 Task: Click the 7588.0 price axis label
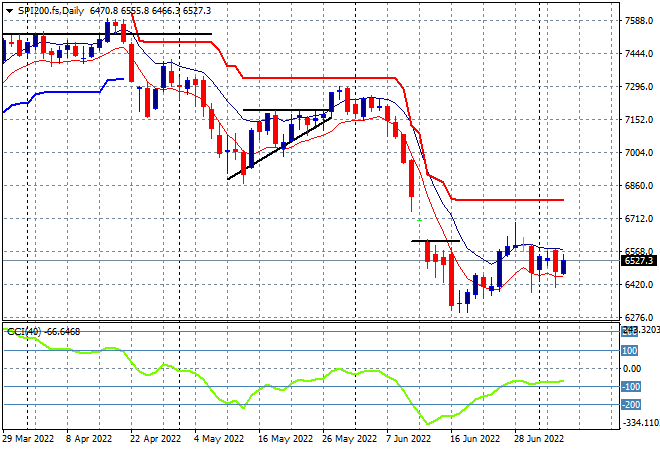(x=639, y=21)
